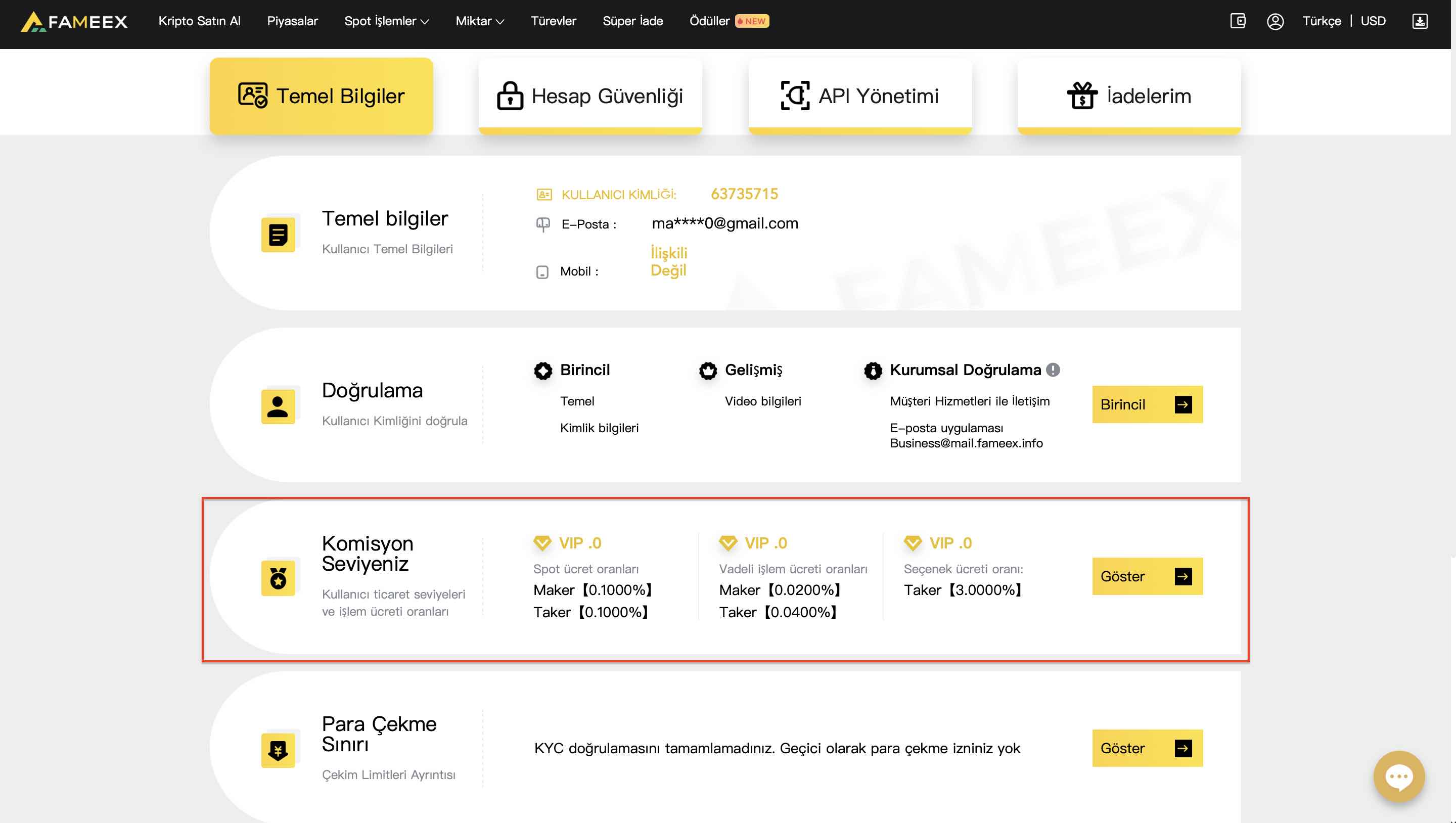Image resolution: width=1456 pixels, height=823 pixels.
Task: Click the Birincil verification badge icon
Action: [x=543, y=371]
